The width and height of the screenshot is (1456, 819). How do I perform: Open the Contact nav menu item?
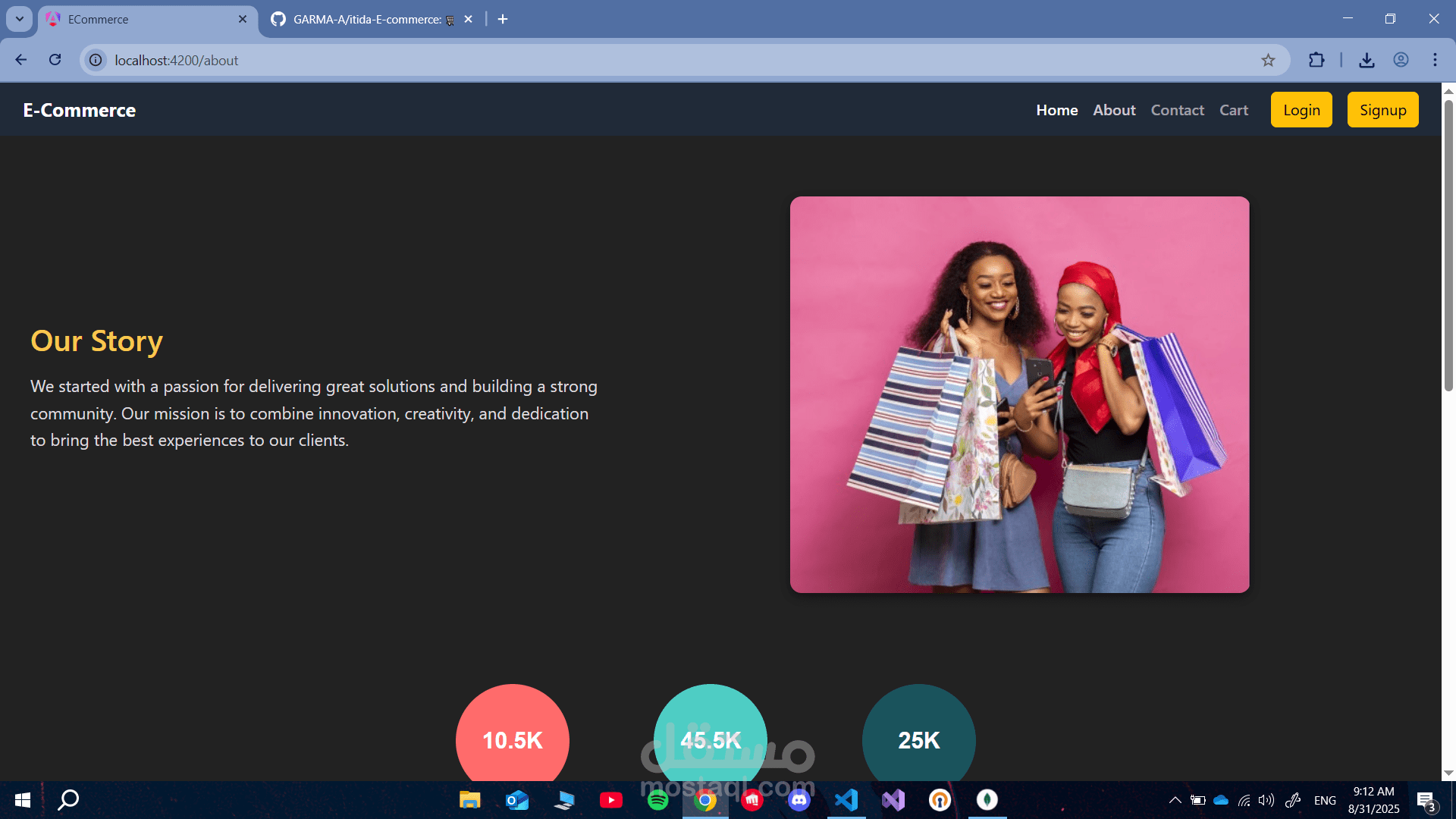pyautogui.click(x=1177, y=110)
